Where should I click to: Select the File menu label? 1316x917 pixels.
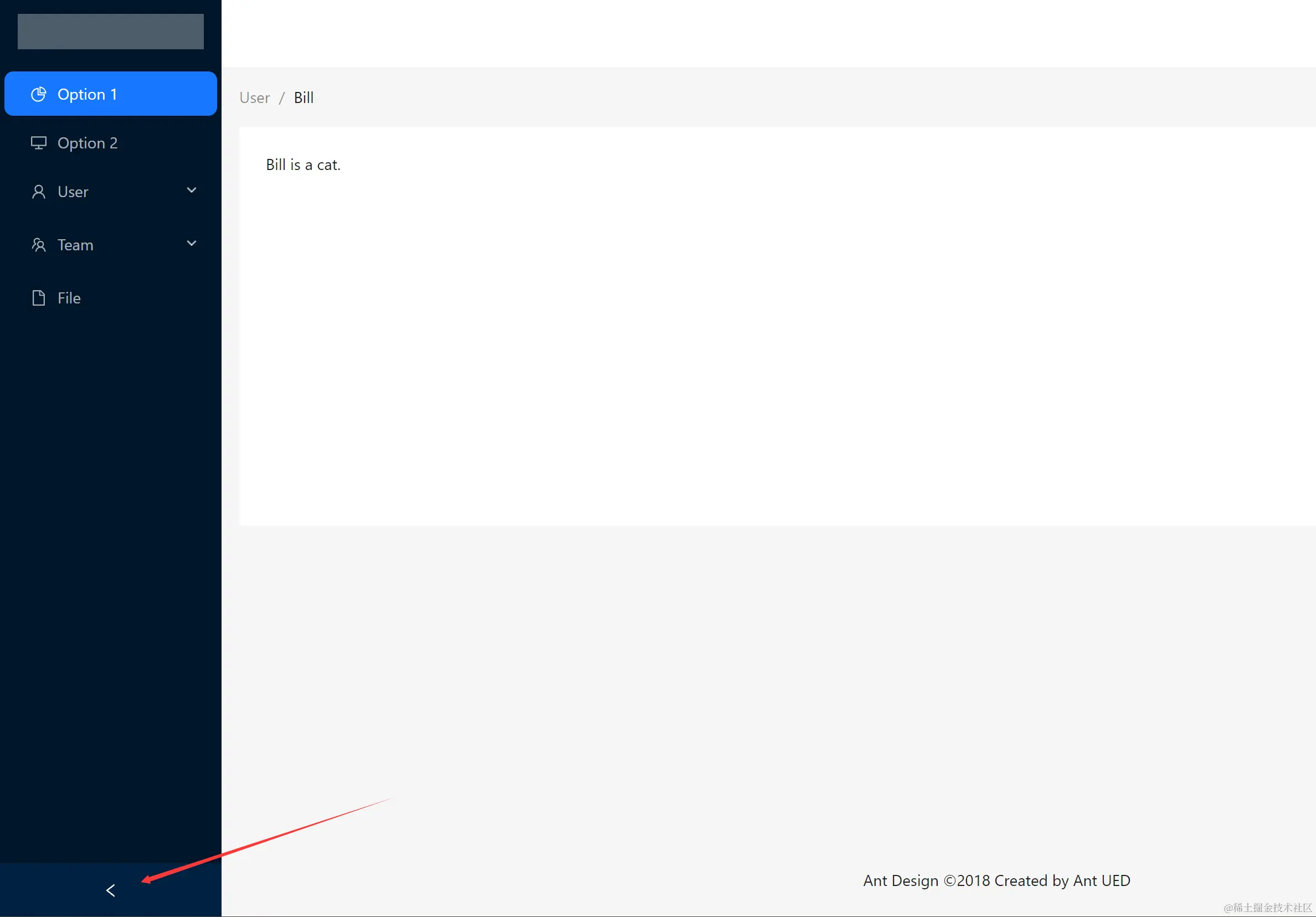click(x=69, y=298)
